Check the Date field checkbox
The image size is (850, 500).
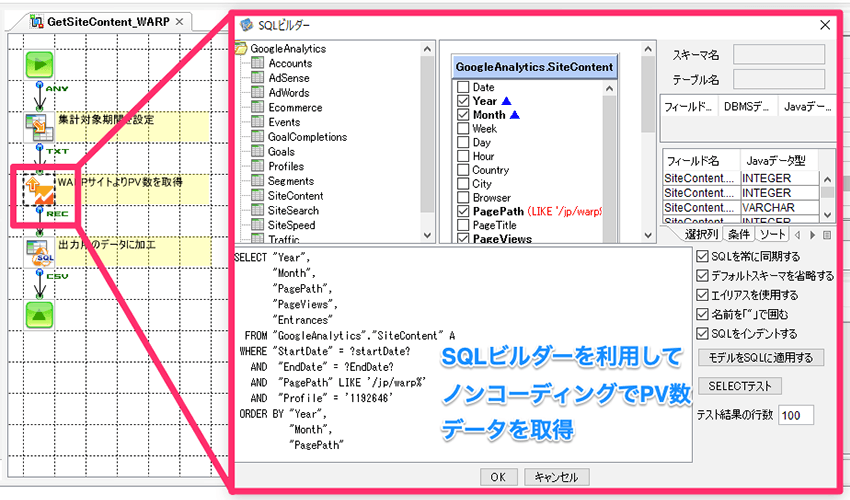pyautogui.click(x=463, y=87)
